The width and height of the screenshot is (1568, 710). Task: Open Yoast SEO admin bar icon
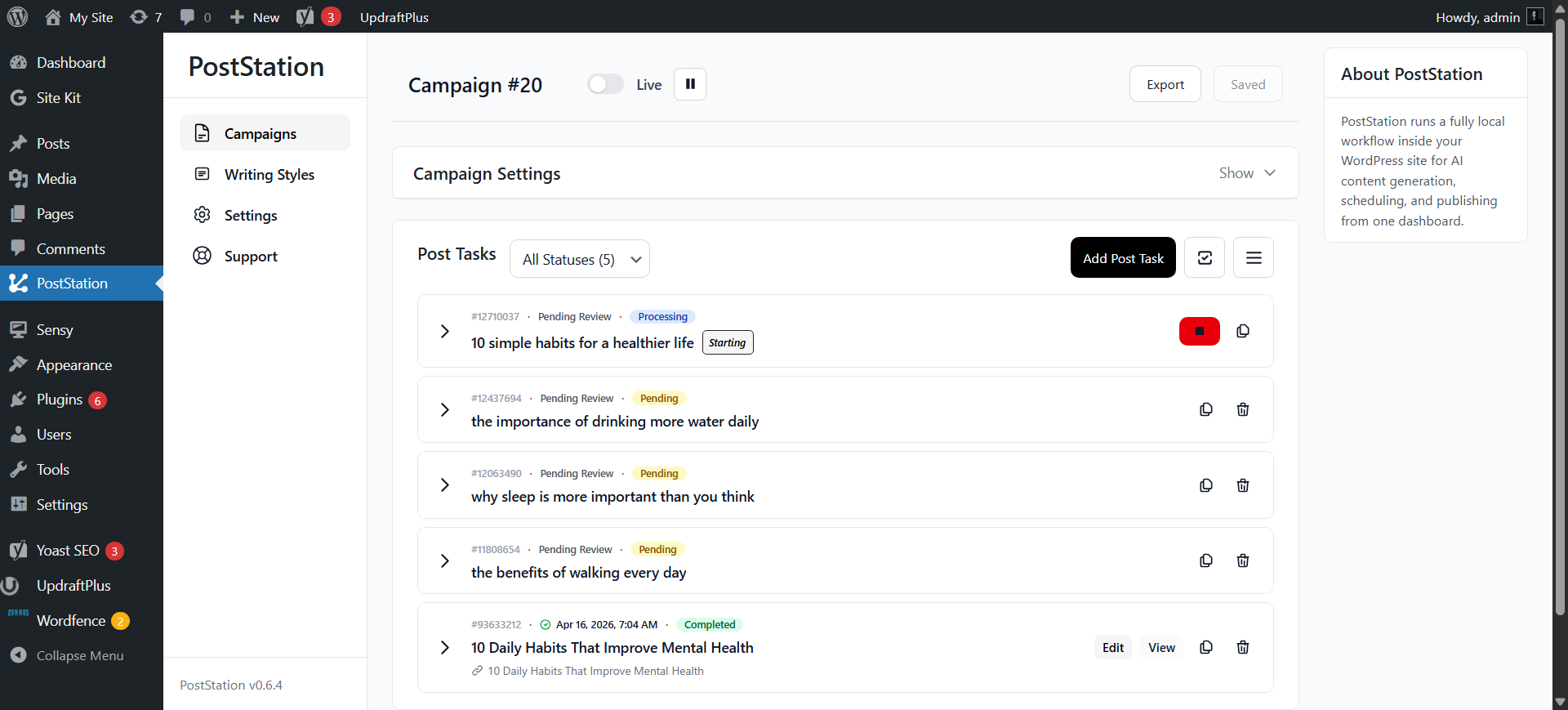[318, 17]
